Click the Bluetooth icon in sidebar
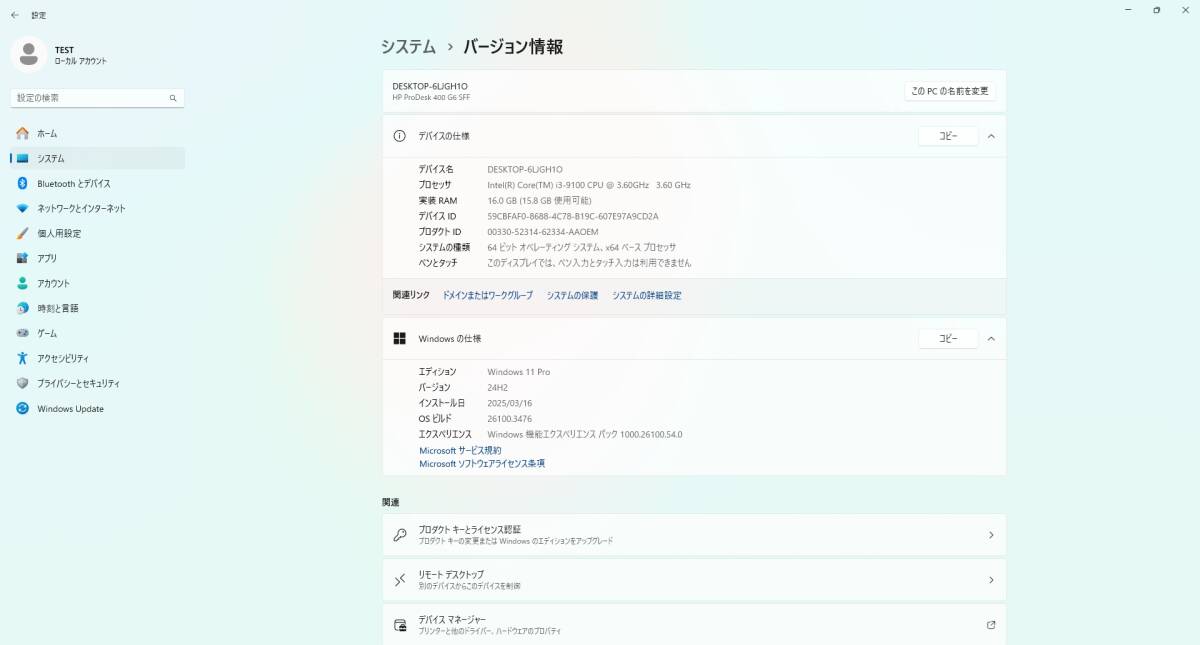Screen dimensions: 1200x645 tap(22, 183)
